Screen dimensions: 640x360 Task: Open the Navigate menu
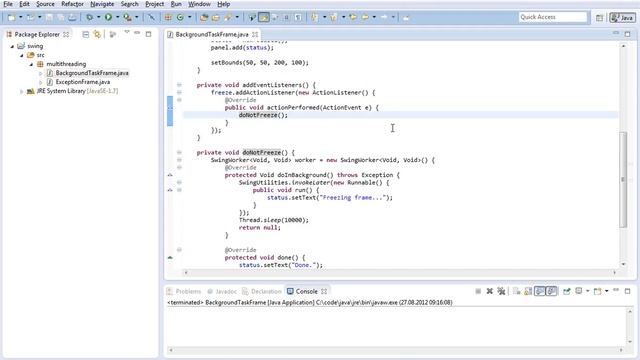102,4
